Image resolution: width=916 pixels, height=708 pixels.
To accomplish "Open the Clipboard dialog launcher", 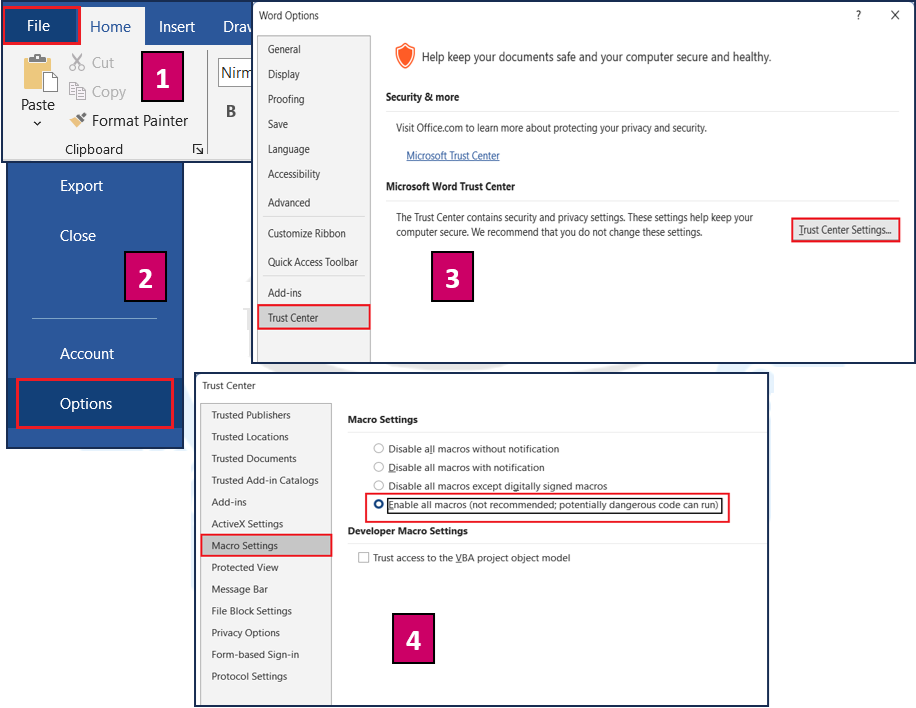I will 198,150.
